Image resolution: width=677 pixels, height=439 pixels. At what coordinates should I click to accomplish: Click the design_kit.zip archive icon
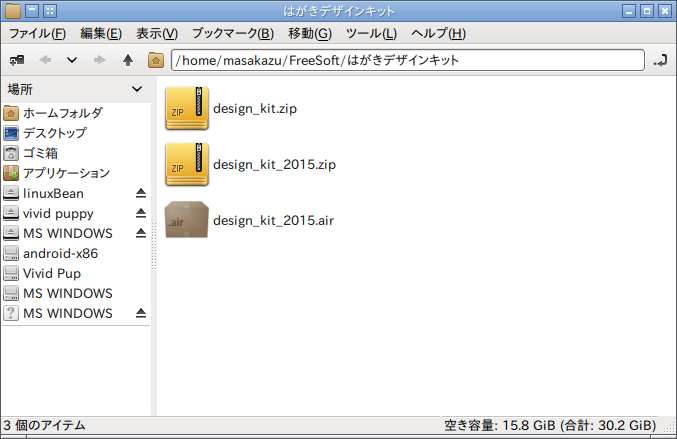(187, 108)
